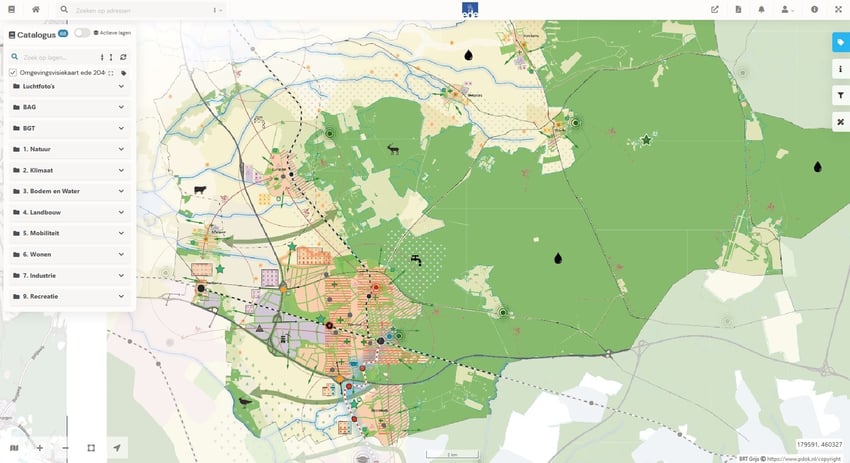
Task: Click the home icon in top bar
Action: click(36, 9)
